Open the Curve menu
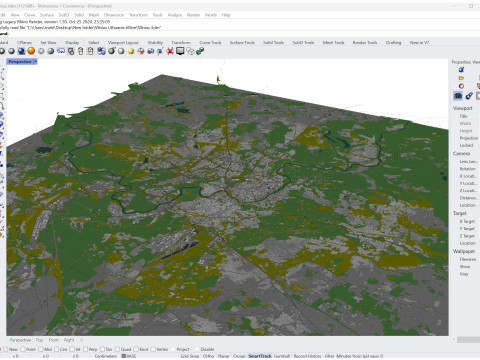This screenshot has height=360, width=480. click(x=29, y=15)
